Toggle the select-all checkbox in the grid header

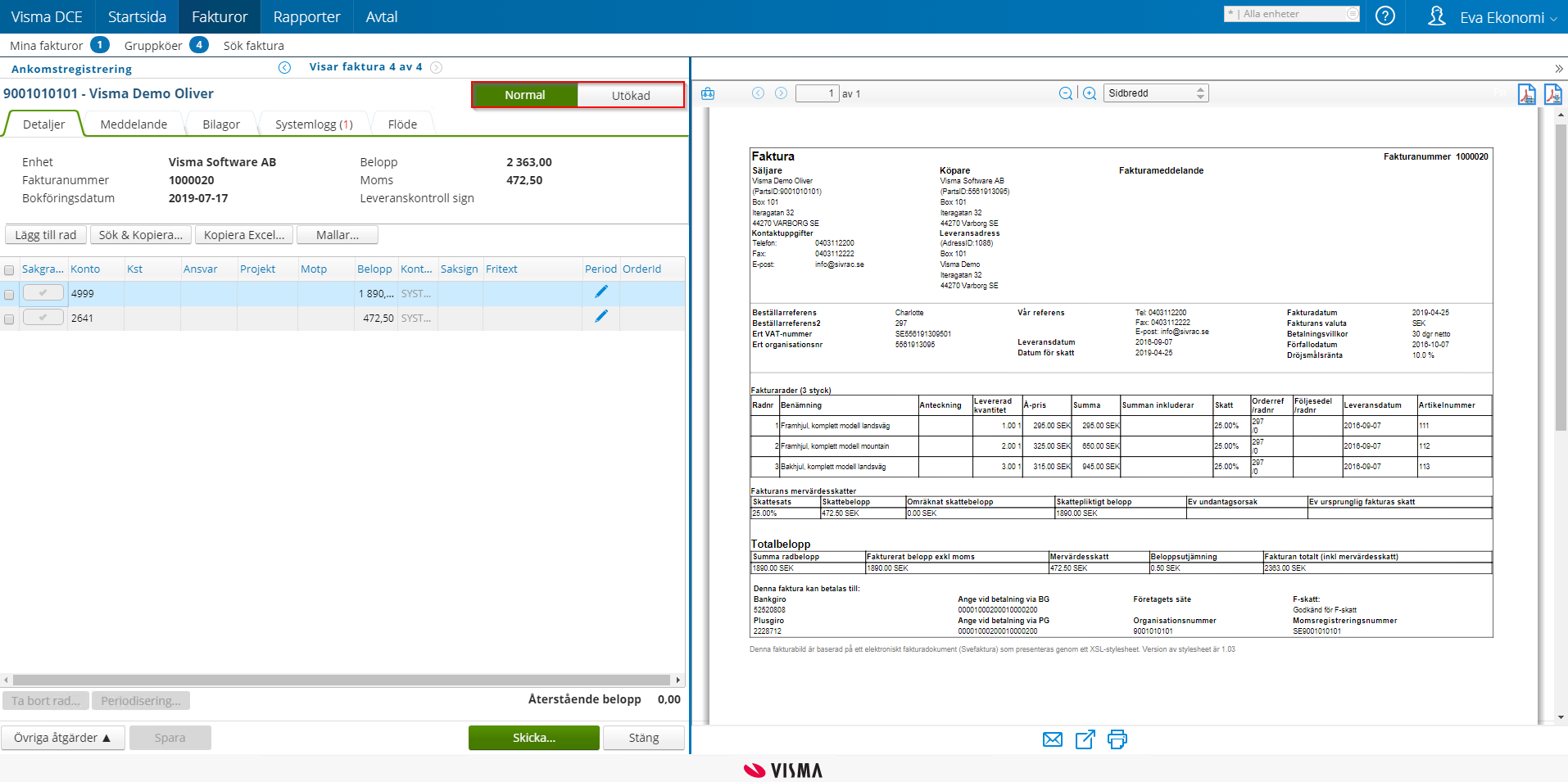8,269
